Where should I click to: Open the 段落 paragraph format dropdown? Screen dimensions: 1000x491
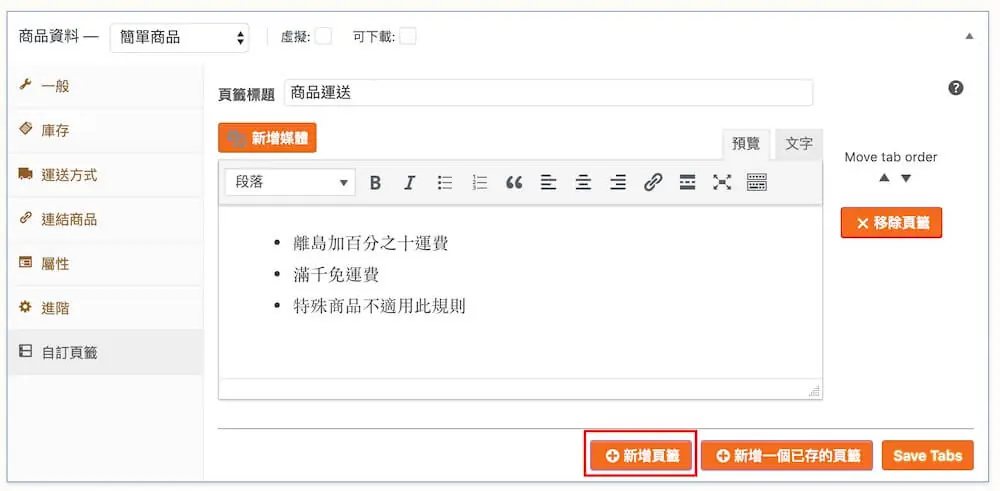pos(290,182)
